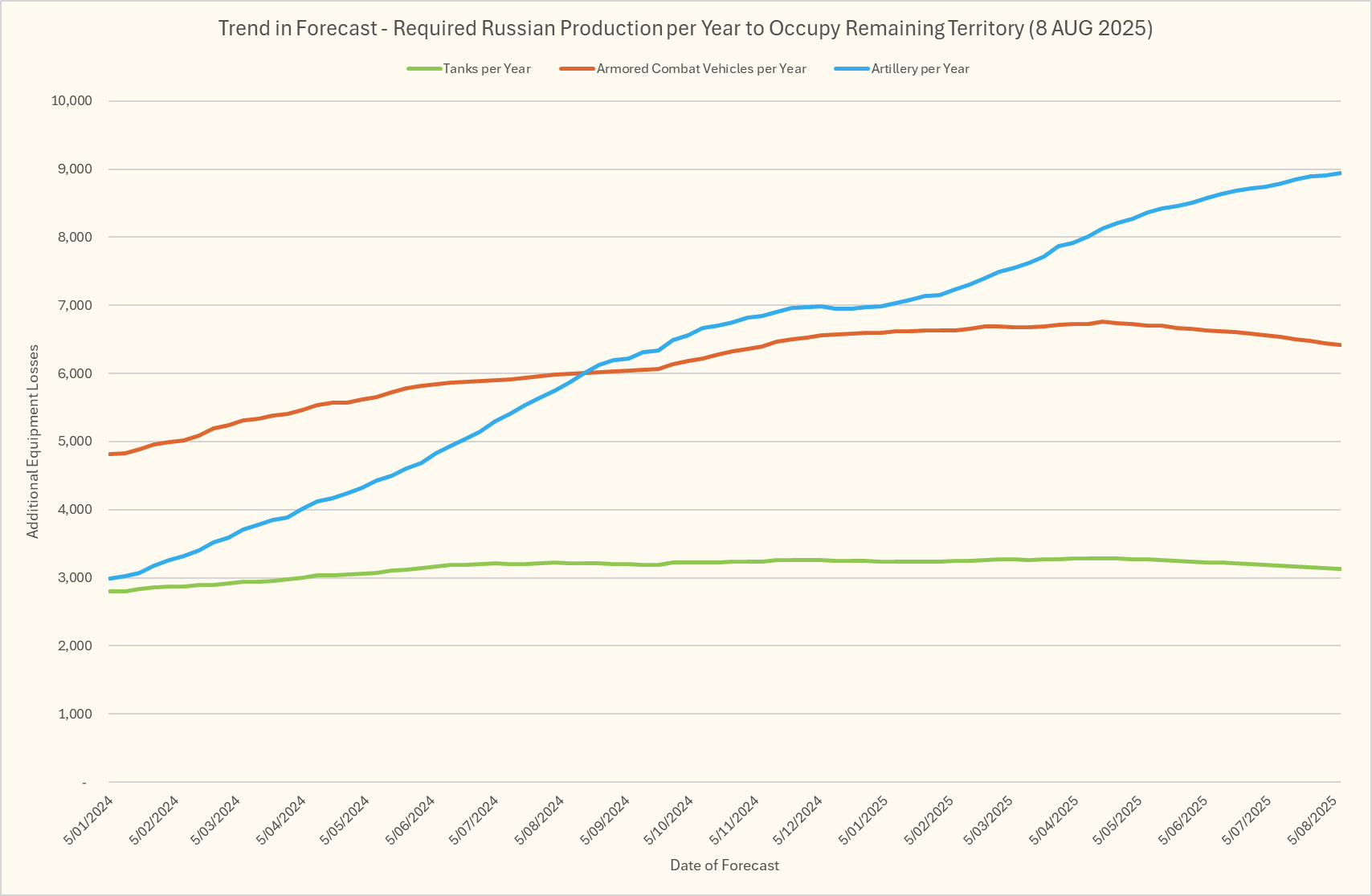Click the 5,000 y-axis tick label
The image size is (1372, 896).
coord(75,442)
